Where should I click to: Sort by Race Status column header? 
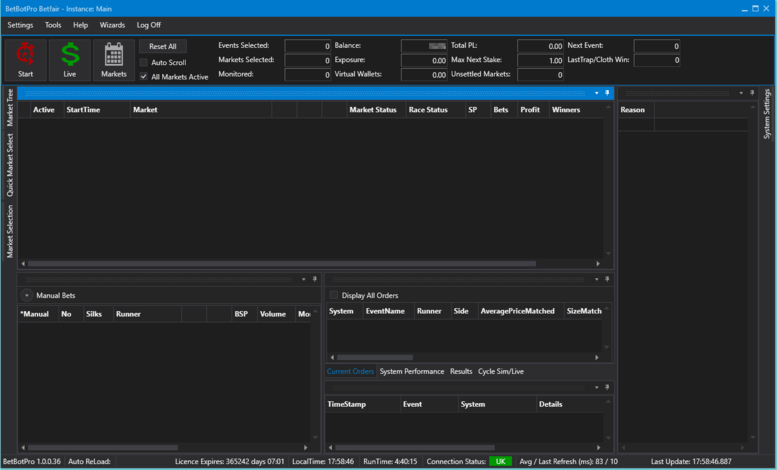click(435, 110)
